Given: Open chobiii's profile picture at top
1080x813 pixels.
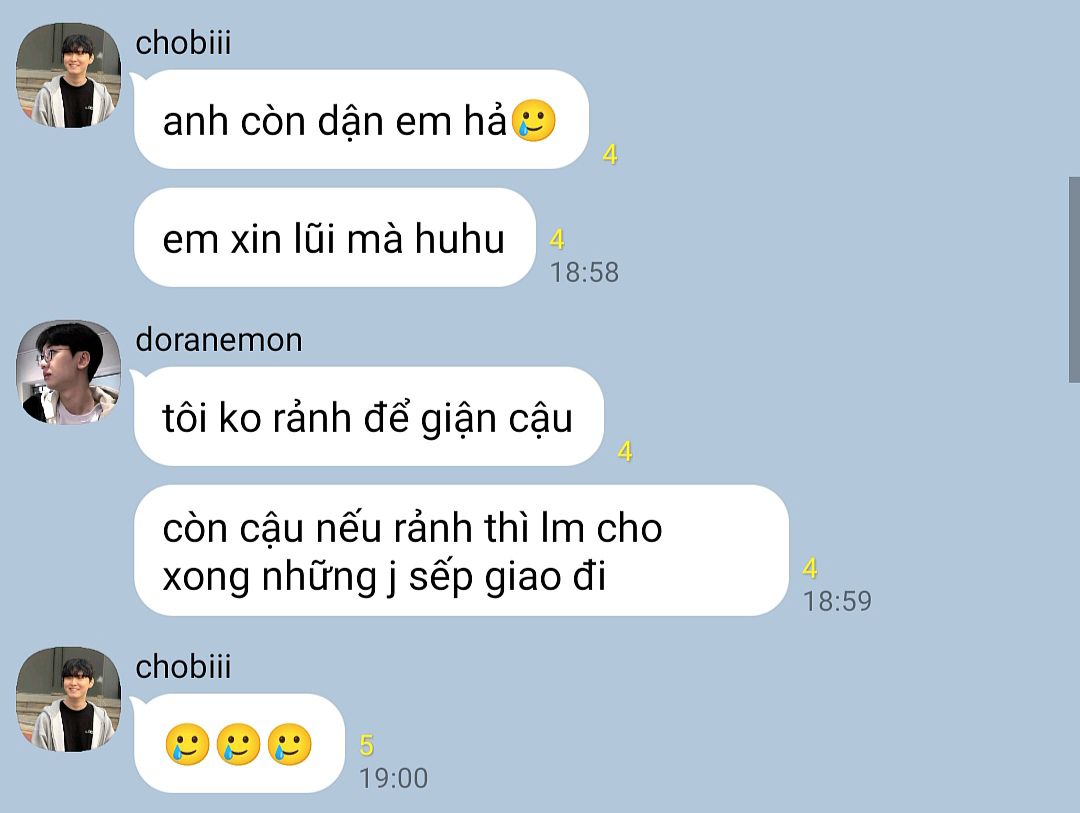Looking at the screenshot, I should pos(68,76).
